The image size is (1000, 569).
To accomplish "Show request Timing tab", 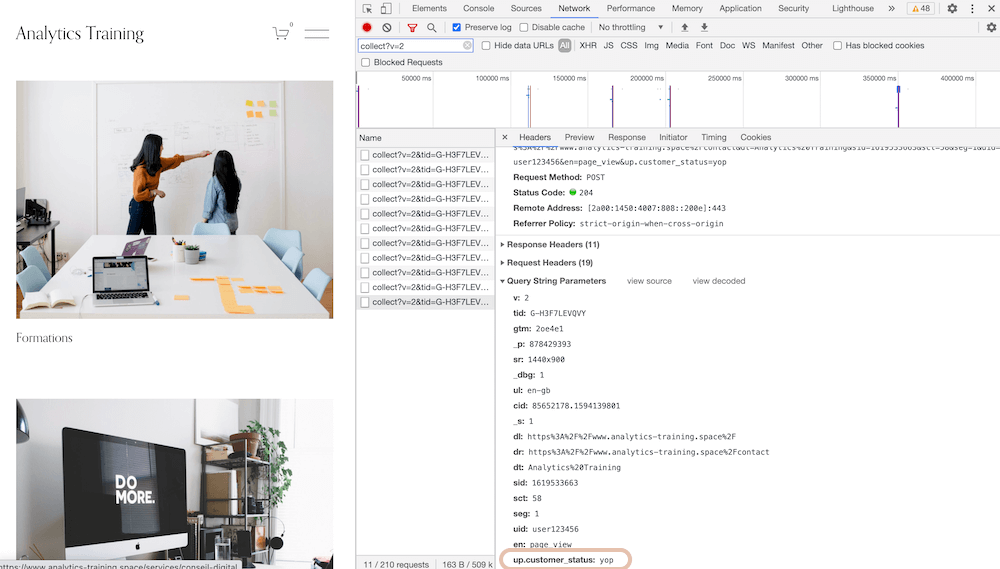I will tap(714, 137).
